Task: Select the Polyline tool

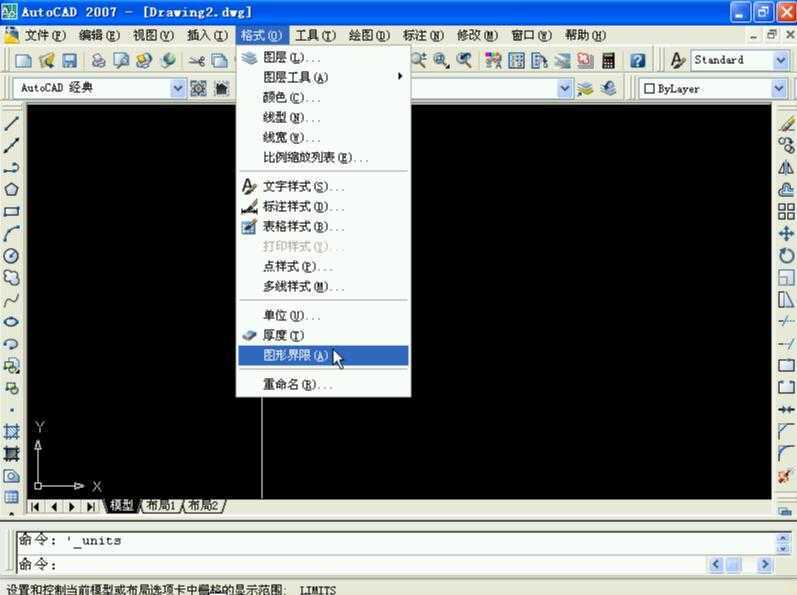Action: [x=11, y=168]
